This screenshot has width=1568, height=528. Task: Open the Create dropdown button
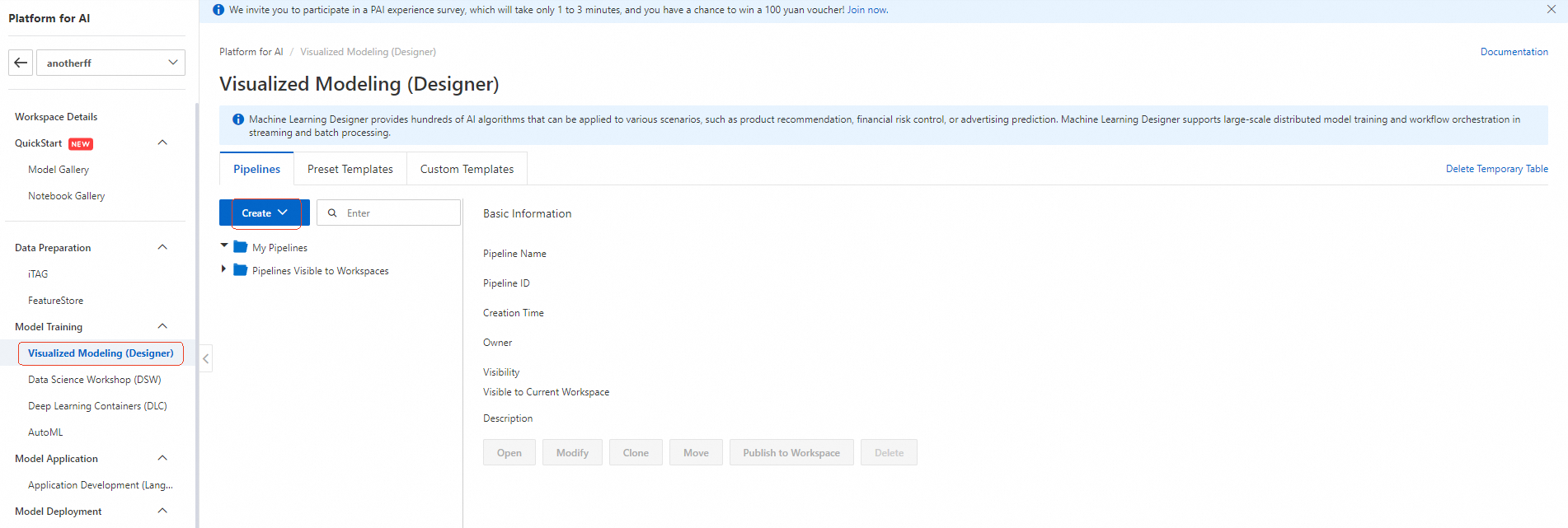click(x=264, y=213)
